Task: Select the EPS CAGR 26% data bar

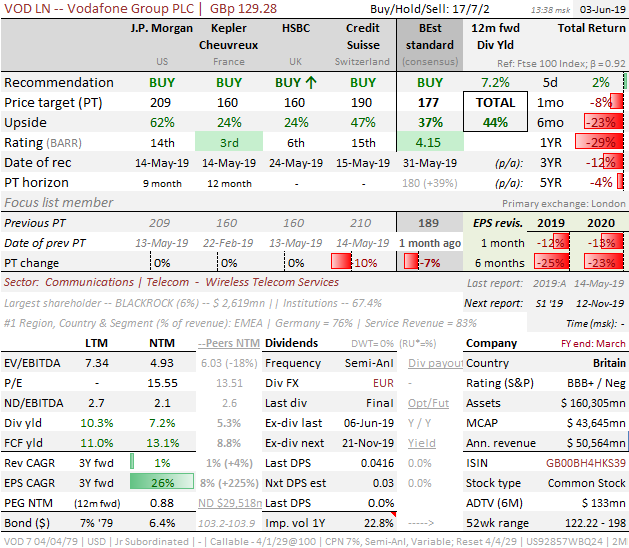Action: coord(162,481)
